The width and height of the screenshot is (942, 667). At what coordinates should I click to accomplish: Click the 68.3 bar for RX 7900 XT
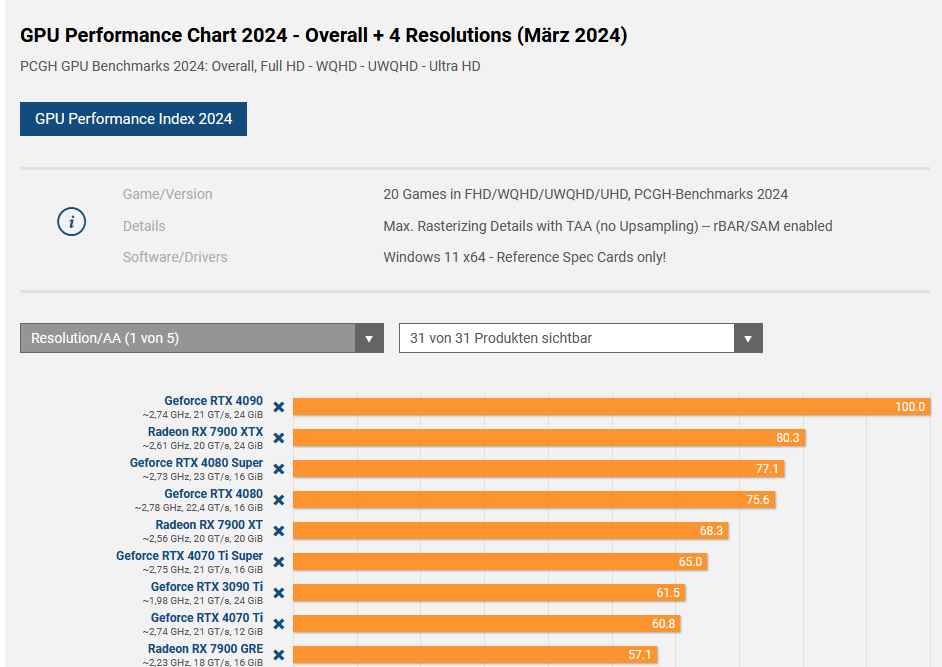[x=511, y=531]
